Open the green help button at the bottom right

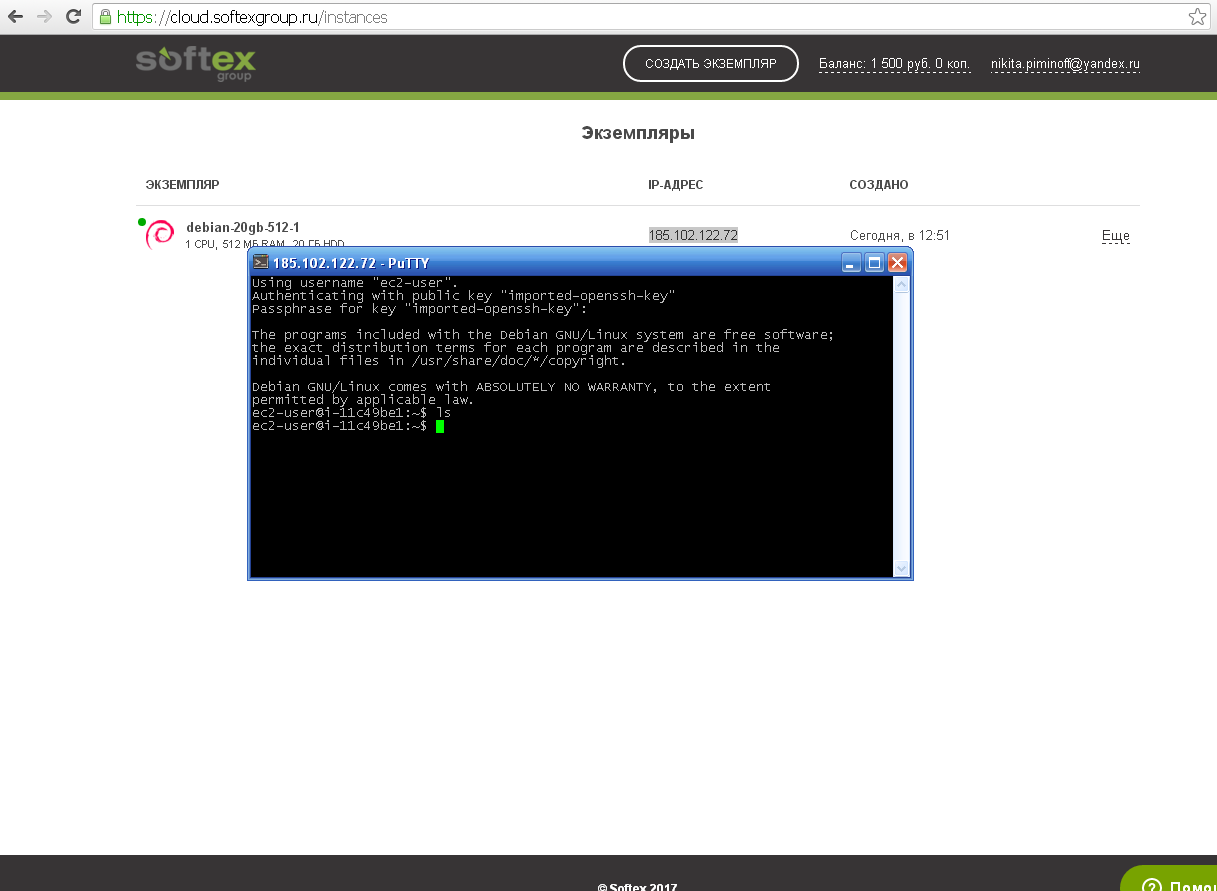point(1172,880)
